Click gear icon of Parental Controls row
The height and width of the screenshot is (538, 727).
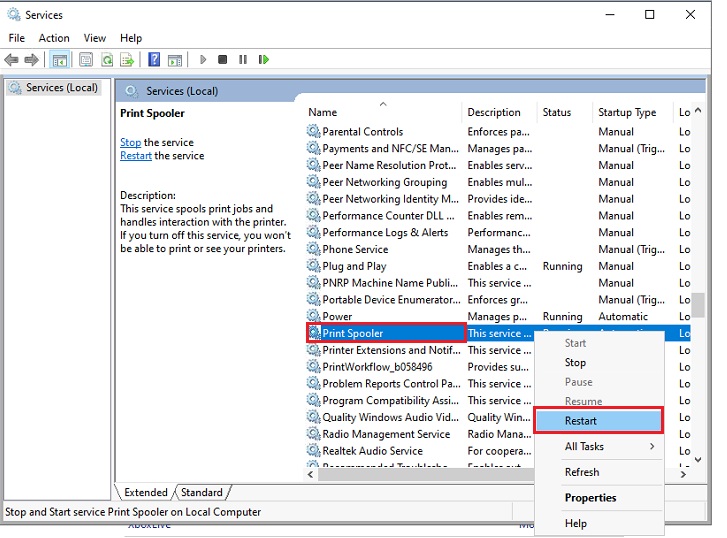point(314,131)
